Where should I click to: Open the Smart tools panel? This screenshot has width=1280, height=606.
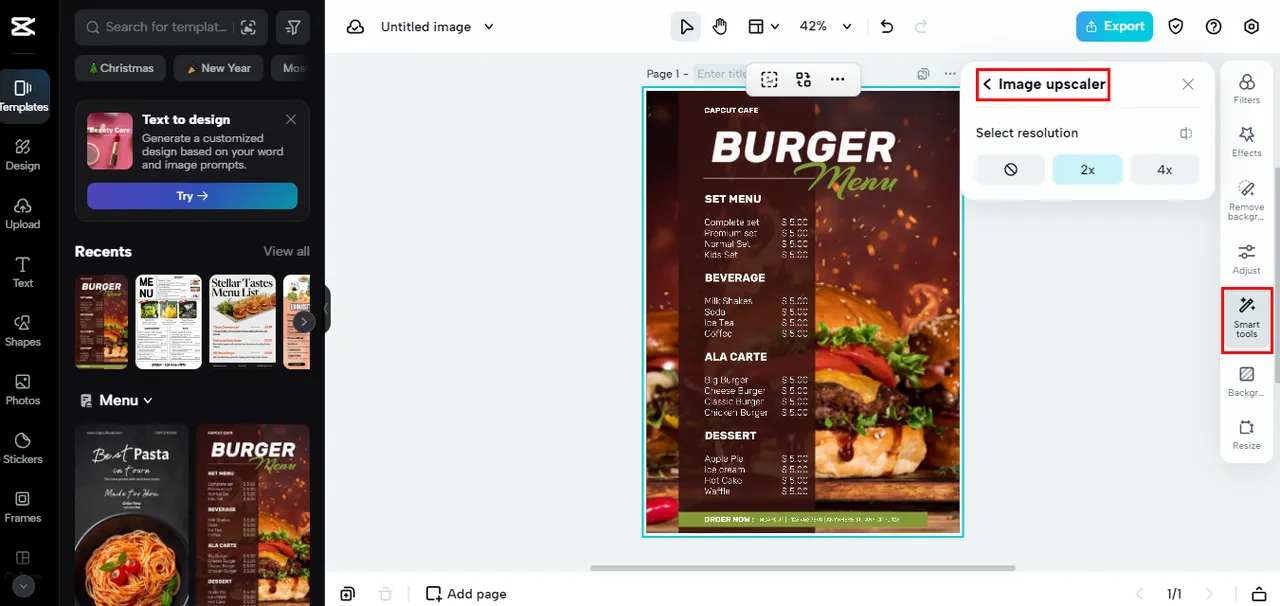tap(1246, 318)
